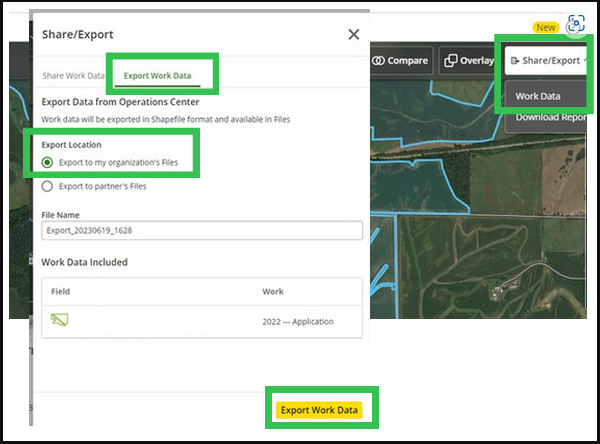The width and height of the screenshot is (600, 444).
Task: Click the Field column header
Action: 60,292
